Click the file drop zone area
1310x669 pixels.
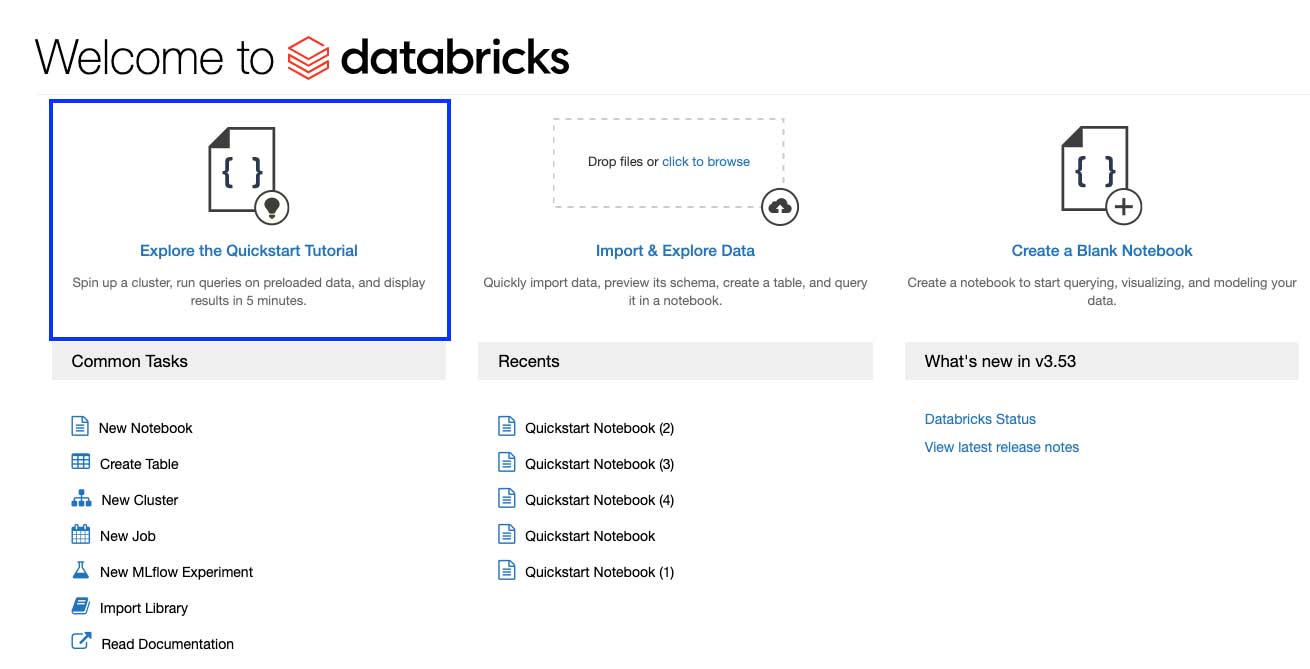pos(620,185)
